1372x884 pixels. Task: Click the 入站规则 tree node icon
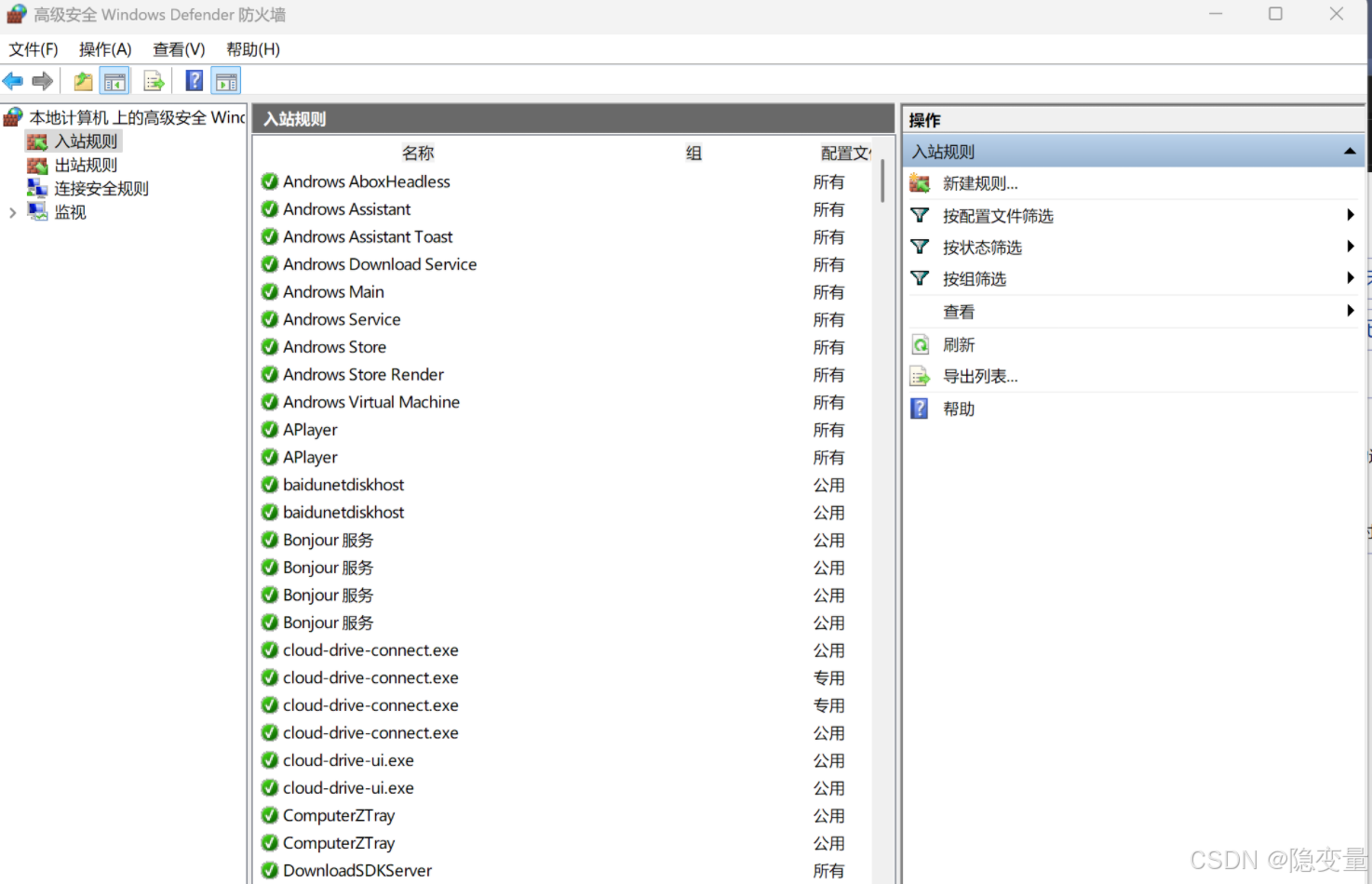click(37, 141)
